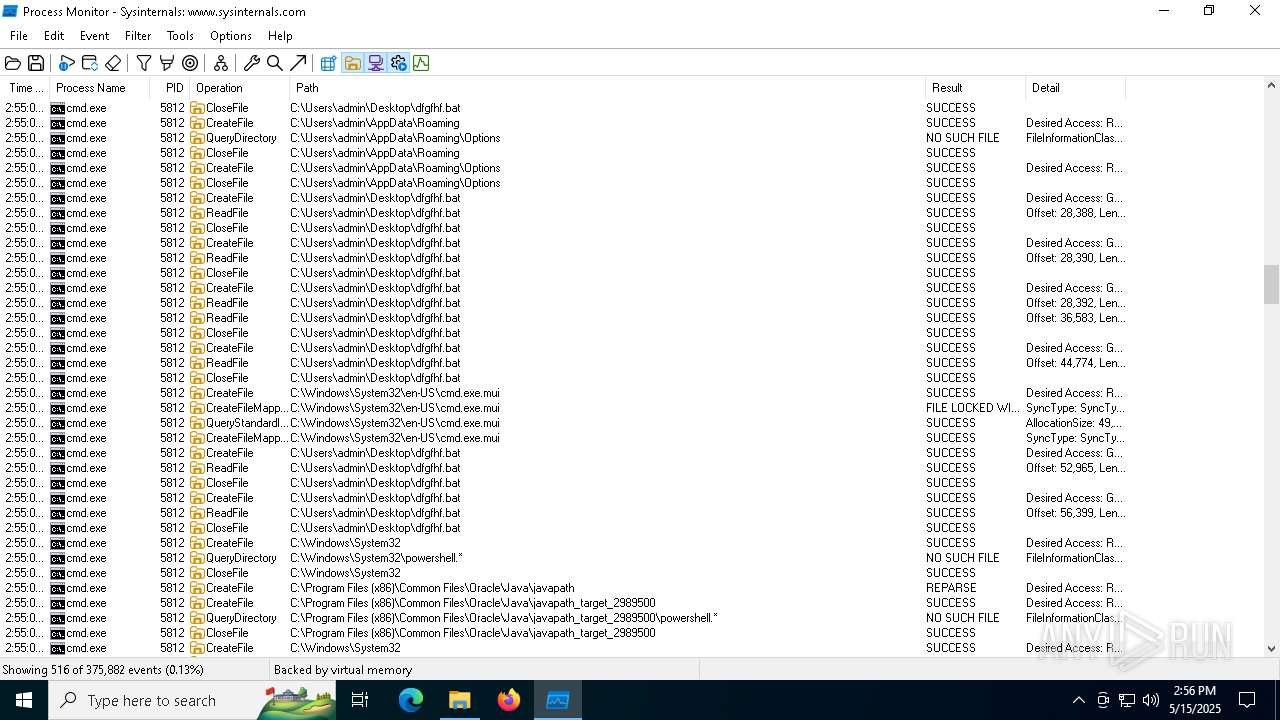1280x720 pixels.
Task: Toggle Show Process and Thread Activity icon
Action: (x=398, y=63)
